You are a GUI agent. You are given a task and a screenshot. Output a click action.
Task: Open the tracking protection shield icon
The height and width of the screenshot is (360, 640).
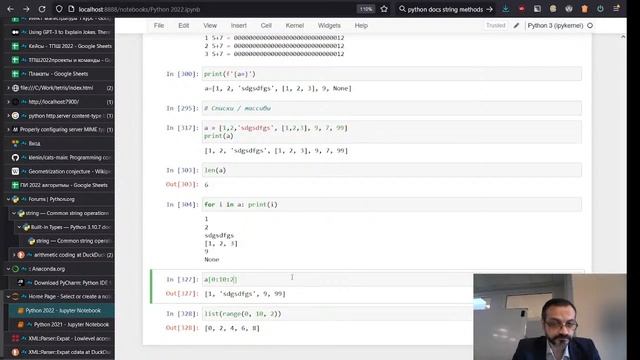[x=59, y=9]
